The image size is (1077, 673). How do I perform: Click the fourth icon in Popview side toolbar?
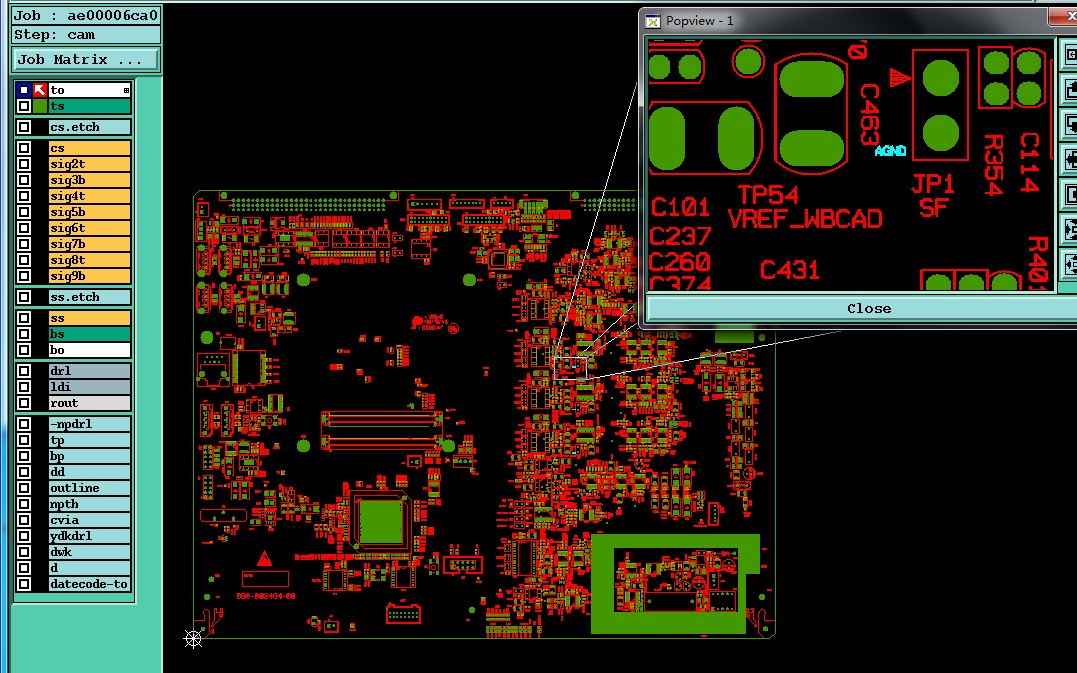coord(1069,159)
